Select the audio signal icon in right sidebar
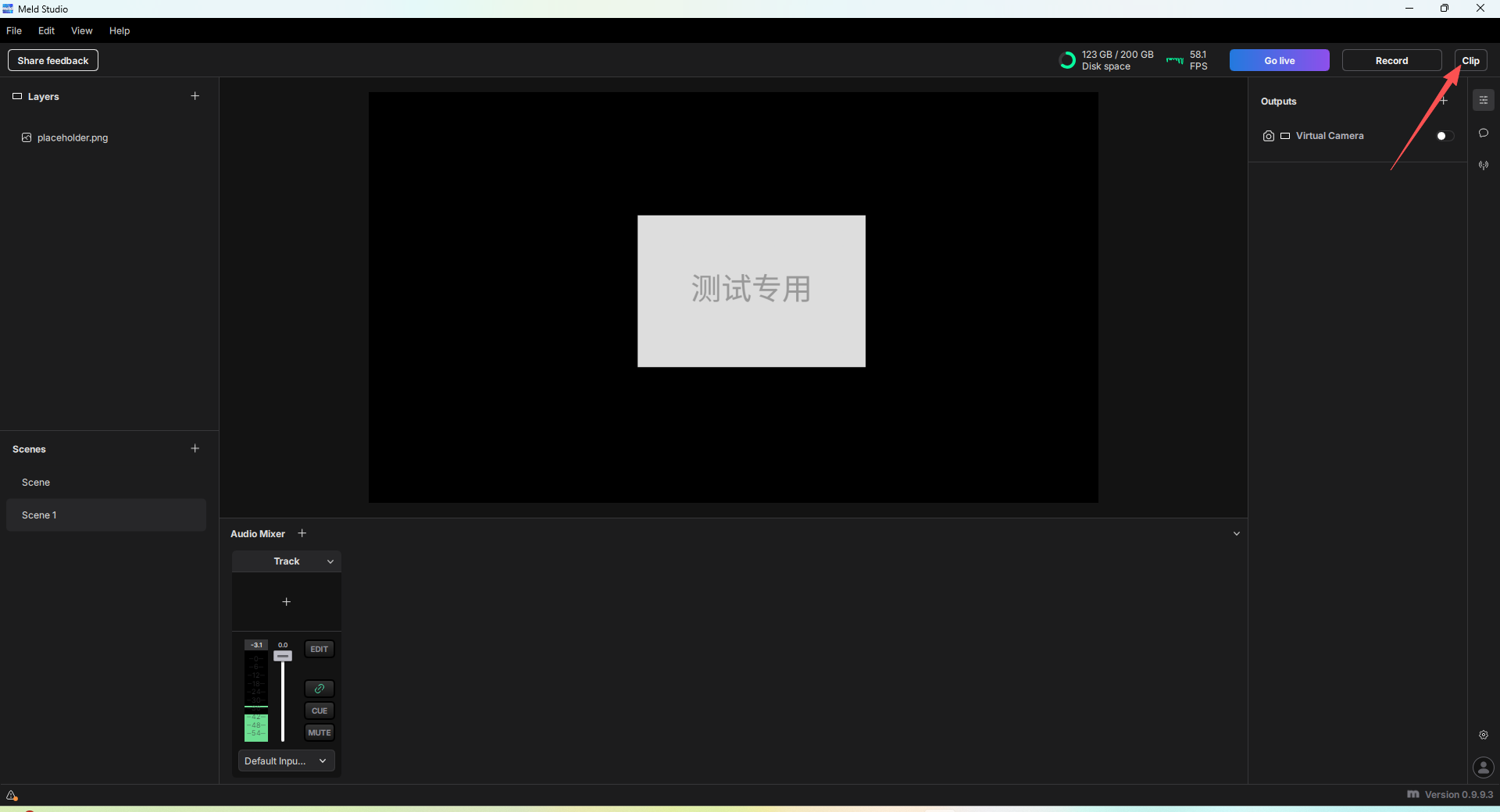The width and height of the screenshot is (1500, 812). [x=1483, y=165]
